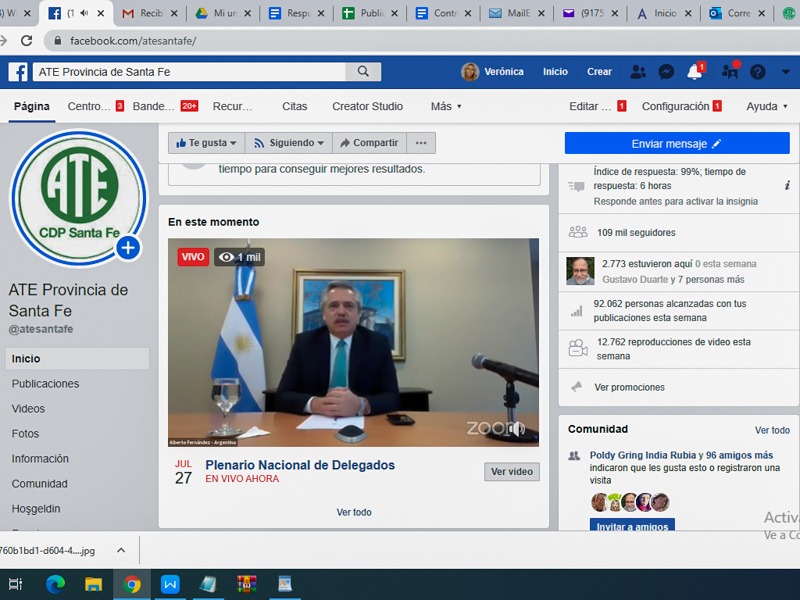Switch to the Gmail Recib browser tab

click(151, 13)
